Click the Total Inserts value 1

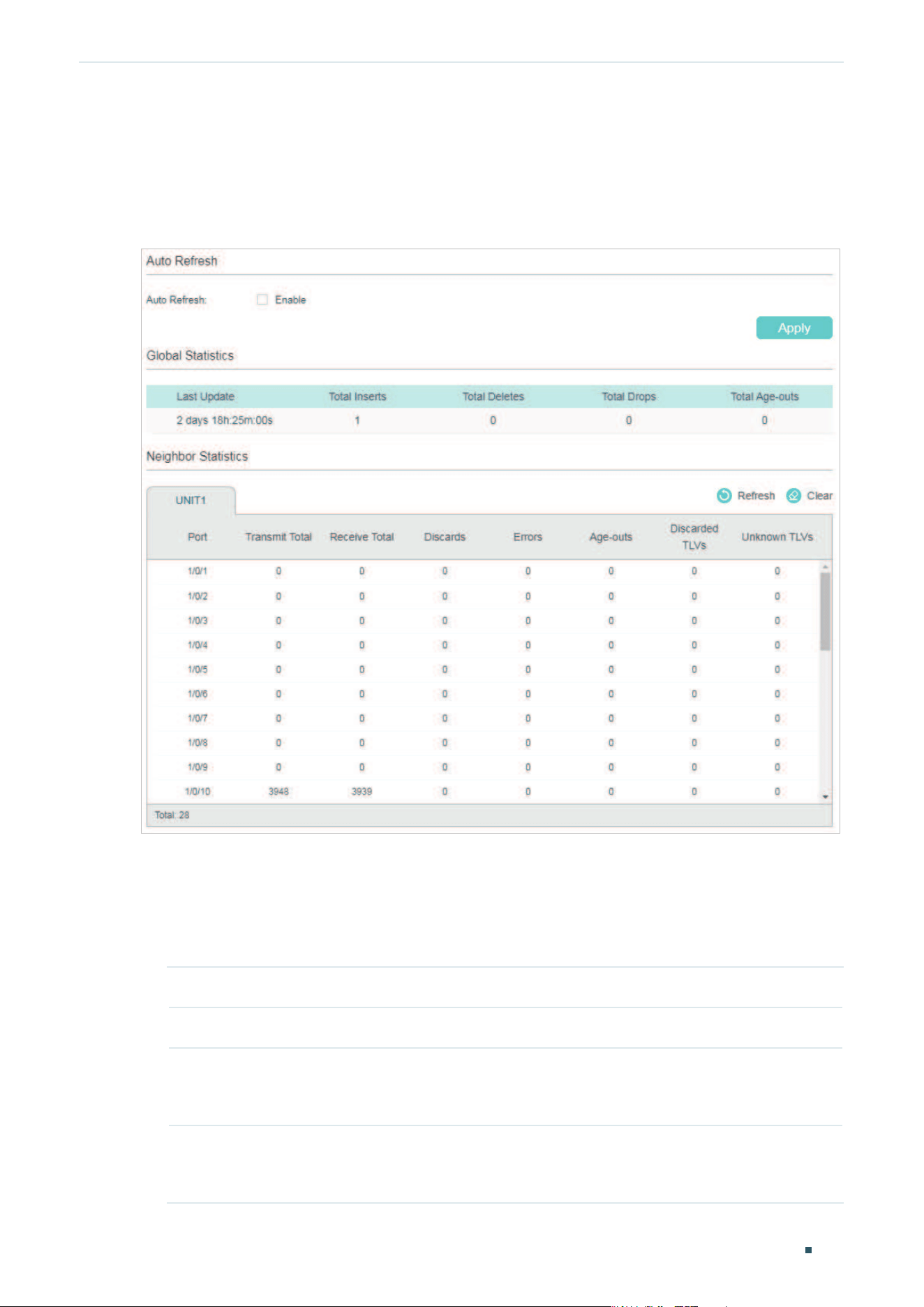coord(357,420)
